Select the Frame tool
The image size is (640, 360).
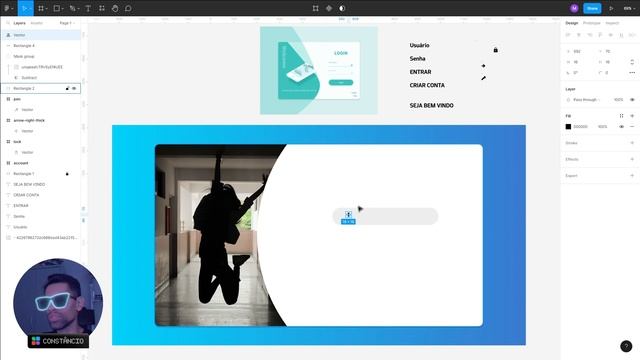[x=40, y=8]
